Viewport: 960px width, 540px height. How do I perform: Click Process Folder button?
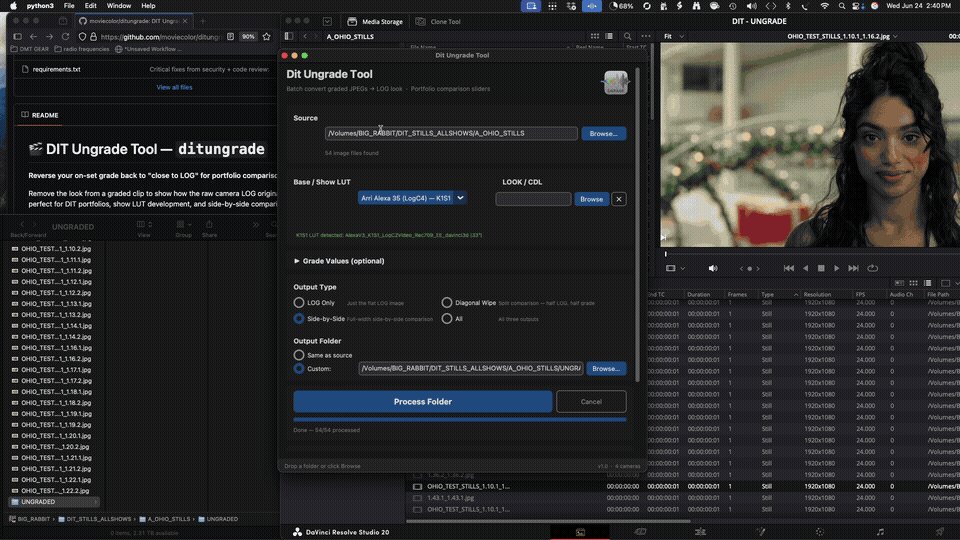[422, 402]
